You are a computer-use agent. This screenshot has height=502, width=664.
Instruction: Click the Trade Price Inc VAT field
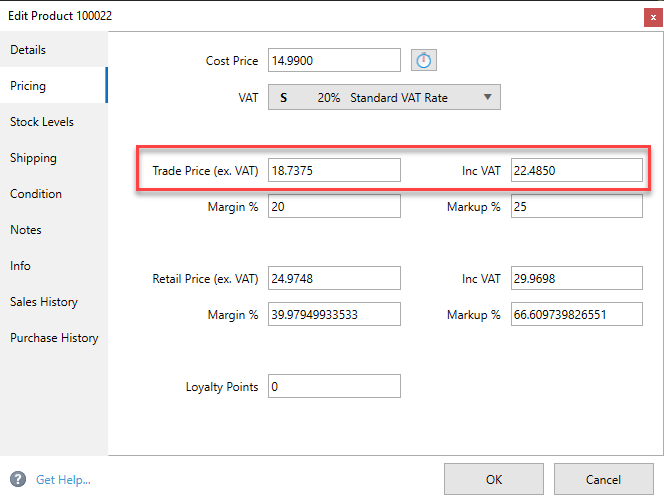coord(576,170)
